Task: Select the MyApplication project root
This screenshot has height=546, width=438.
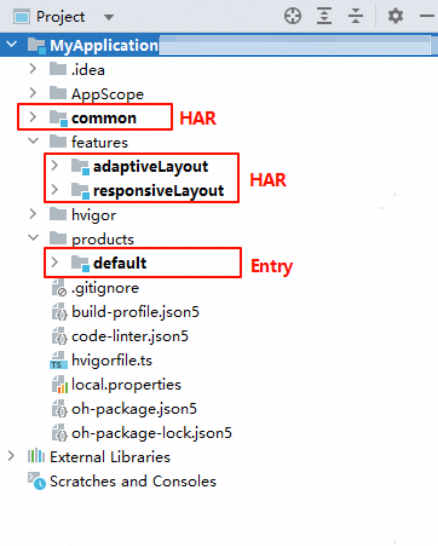Action: pos(104,45)
